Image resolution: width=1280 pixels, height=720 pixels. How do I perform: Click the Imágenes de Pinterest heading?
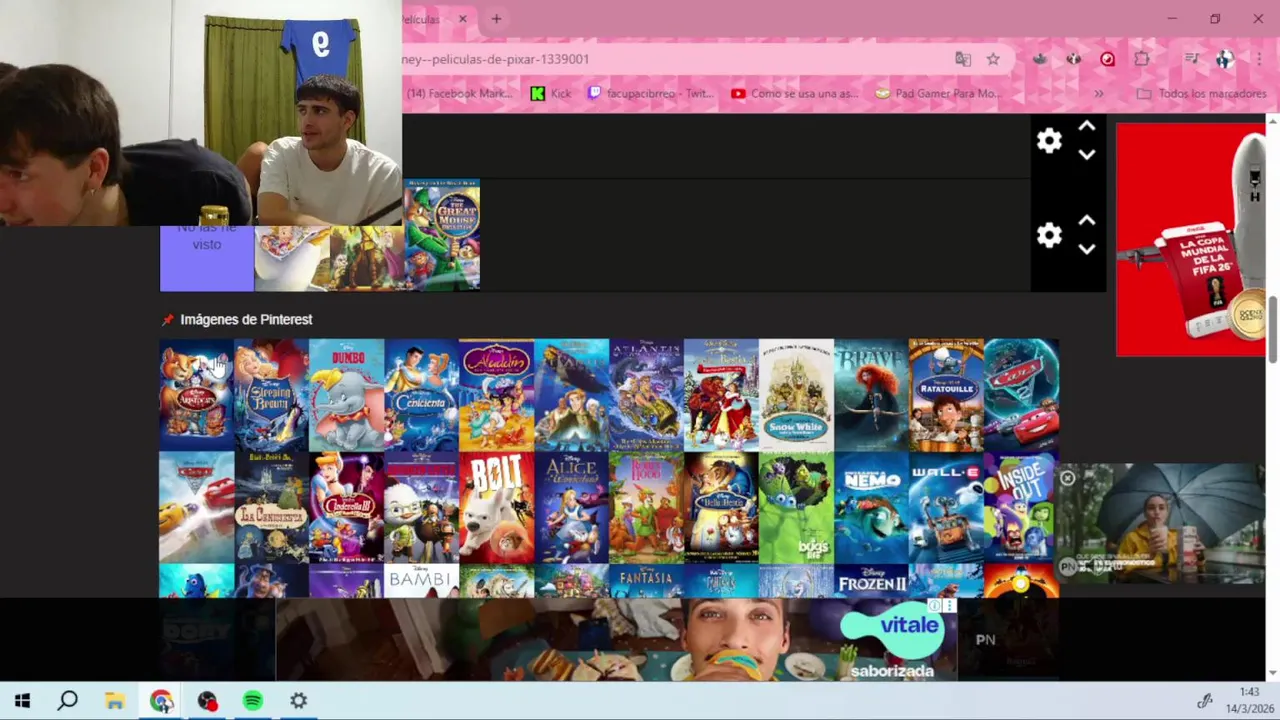tap(246, 320)
